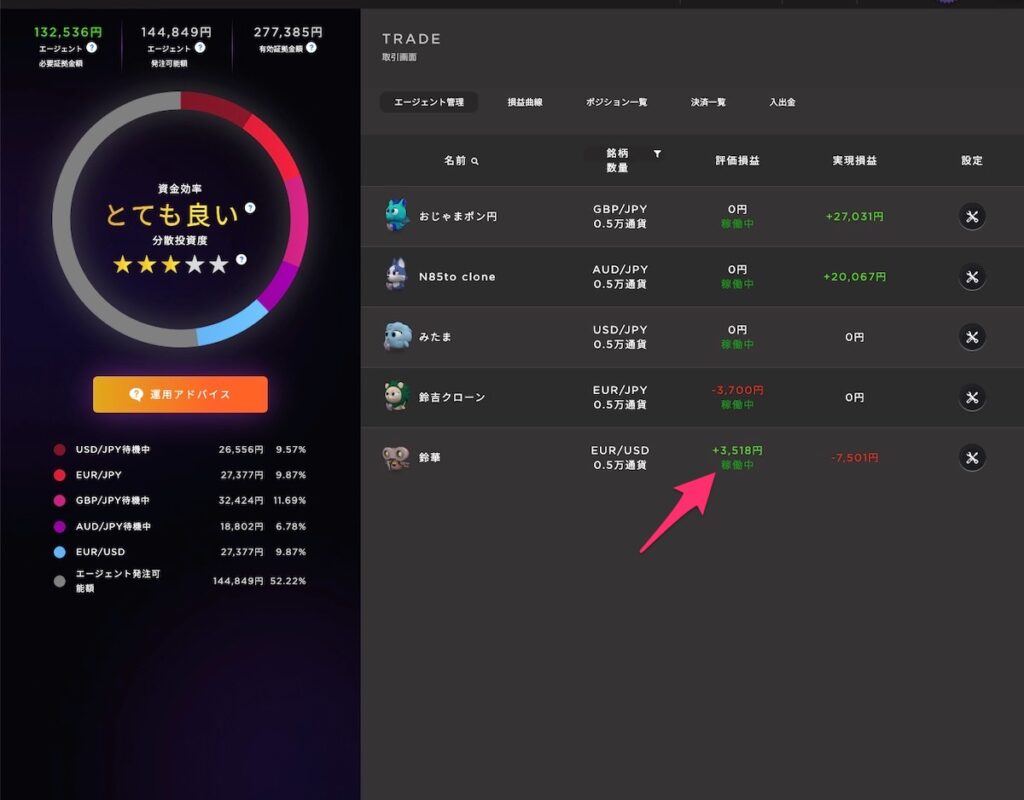The height and width of the screenshot is (800, 1024).
Task: Click the 運用アドバイス orange button
Action: (x=180, y=394)
